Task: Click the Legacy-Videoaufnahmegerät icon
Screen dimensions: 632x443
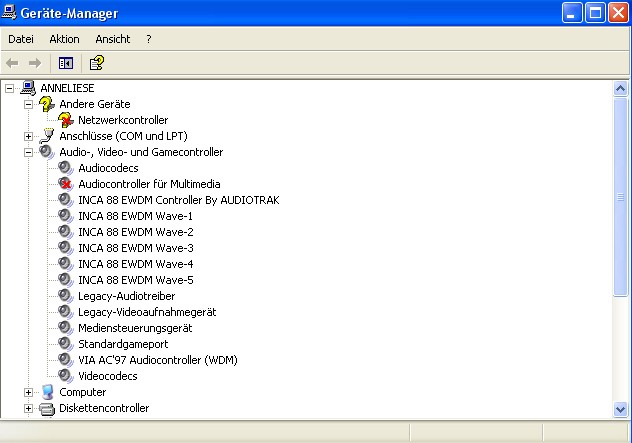Action: pos(66,312)
